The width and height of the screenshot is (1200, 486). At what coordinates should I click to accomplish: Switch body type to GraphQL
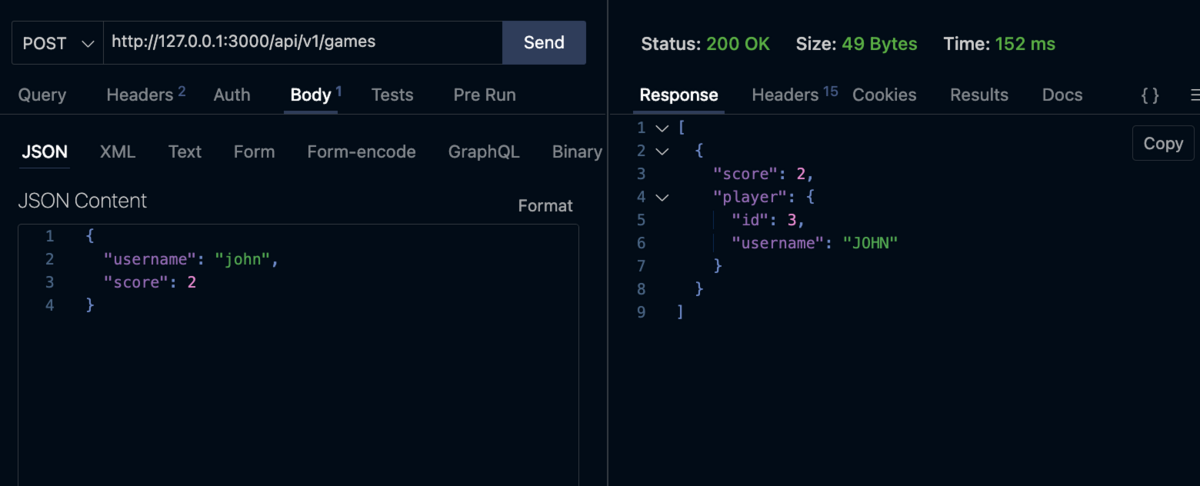tap(484, 152)
